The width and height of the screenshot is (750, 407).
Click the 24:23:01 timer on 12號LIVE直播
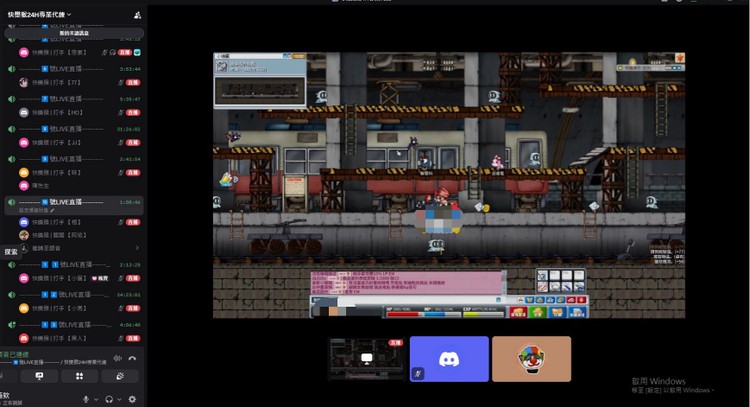[129, 295]
